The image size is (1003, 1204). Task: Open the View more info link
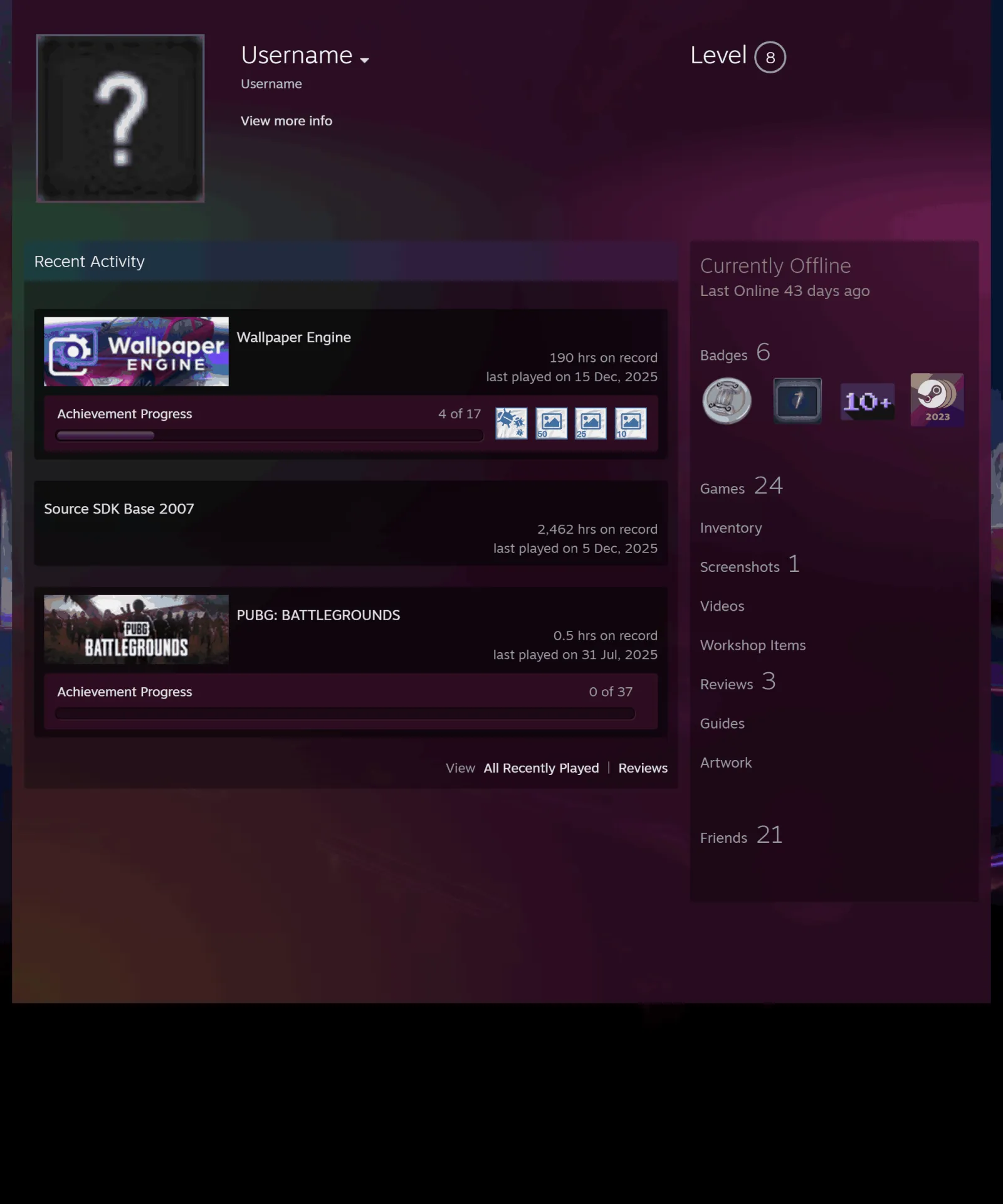click(286, 120)
